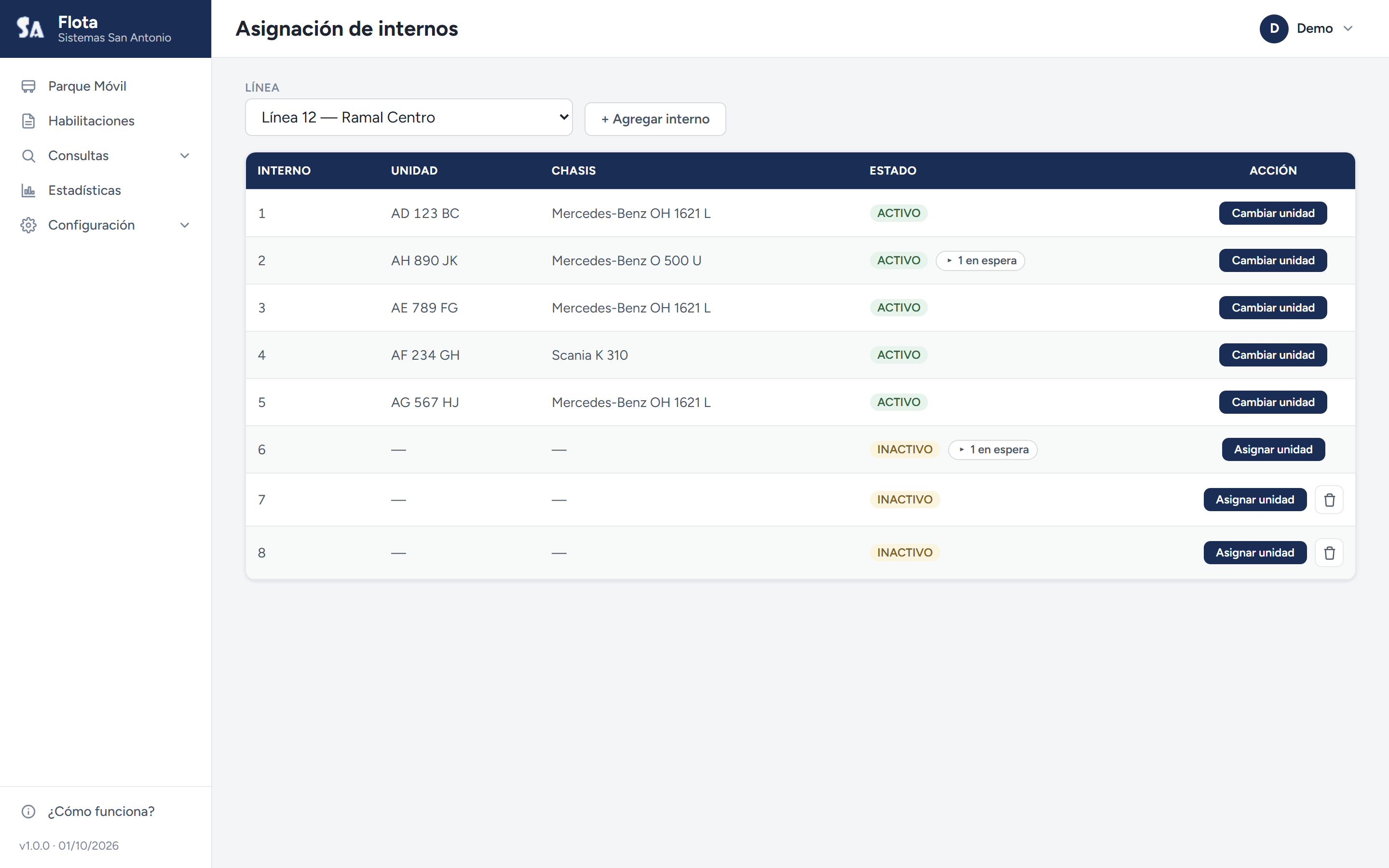The height and width of the screenshot is (868, 1389).
Task: Click the UNIDAD column header
Action: pos(414,171)
